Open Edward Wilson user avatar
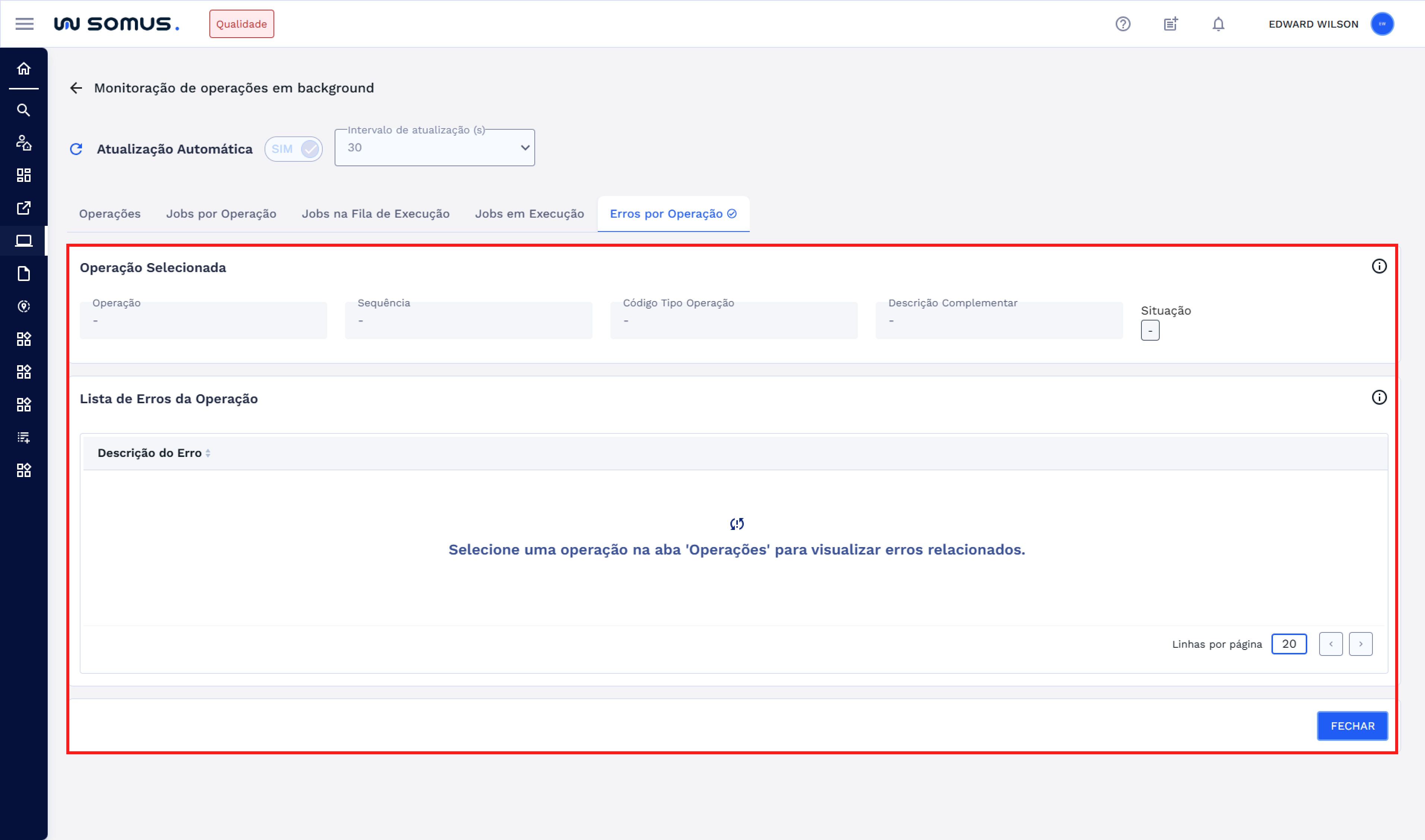The image size is (1425, 840). [1382, 24]
